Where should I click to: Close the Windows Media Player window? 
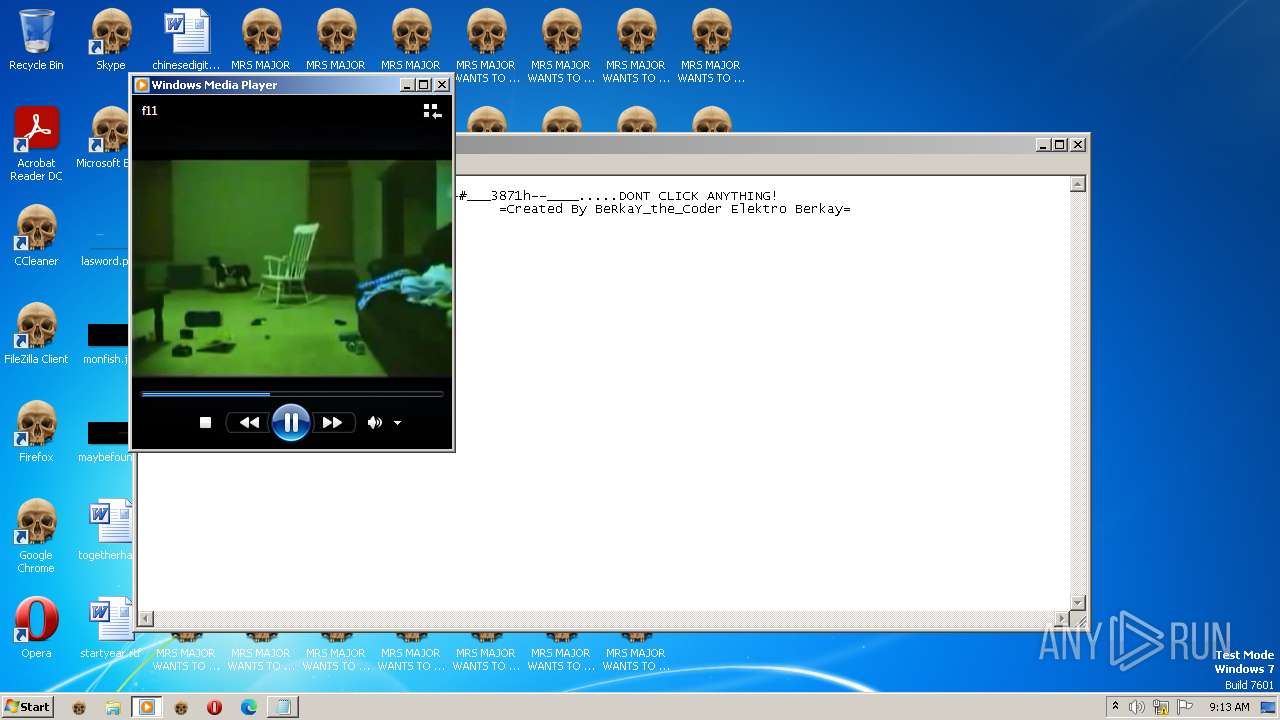click(442, 85)
